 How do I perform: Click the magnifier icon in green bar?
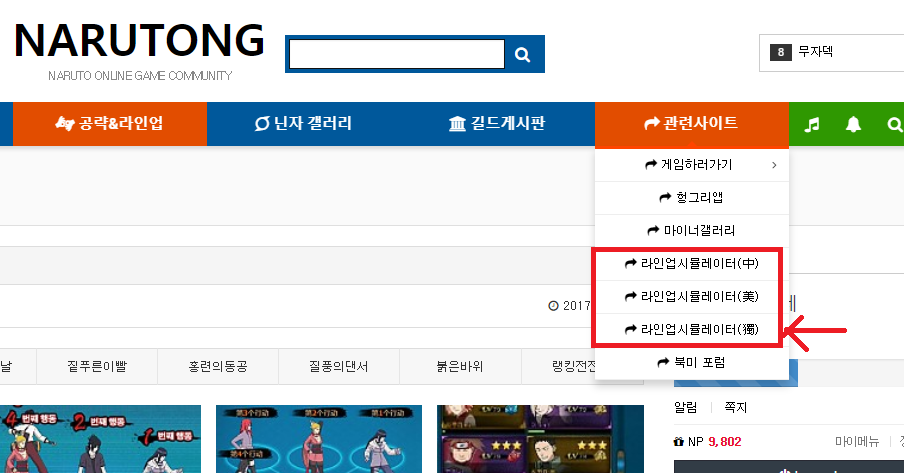893,124
